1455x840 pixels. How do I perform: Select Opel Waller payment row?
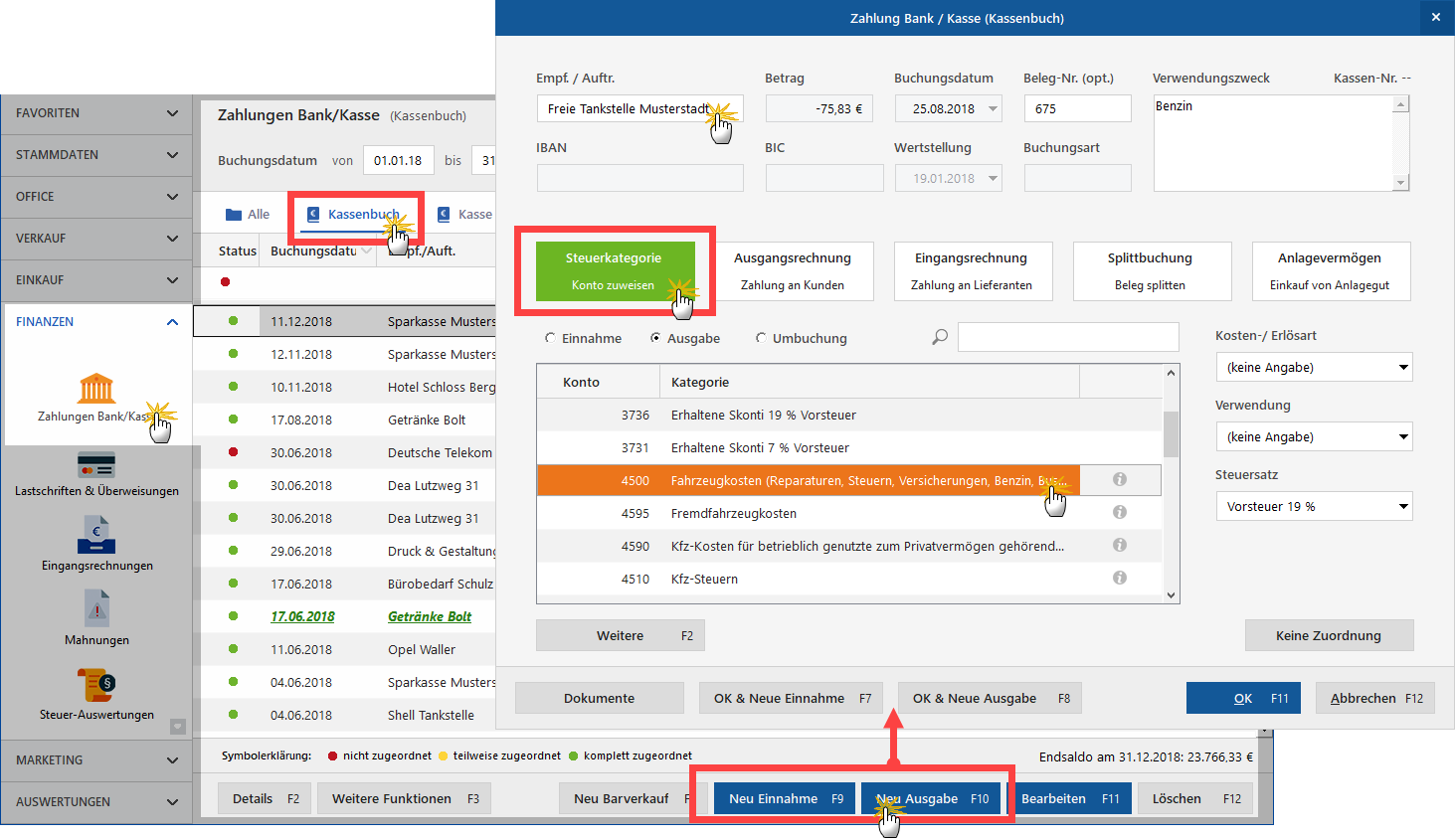[344, 649]
